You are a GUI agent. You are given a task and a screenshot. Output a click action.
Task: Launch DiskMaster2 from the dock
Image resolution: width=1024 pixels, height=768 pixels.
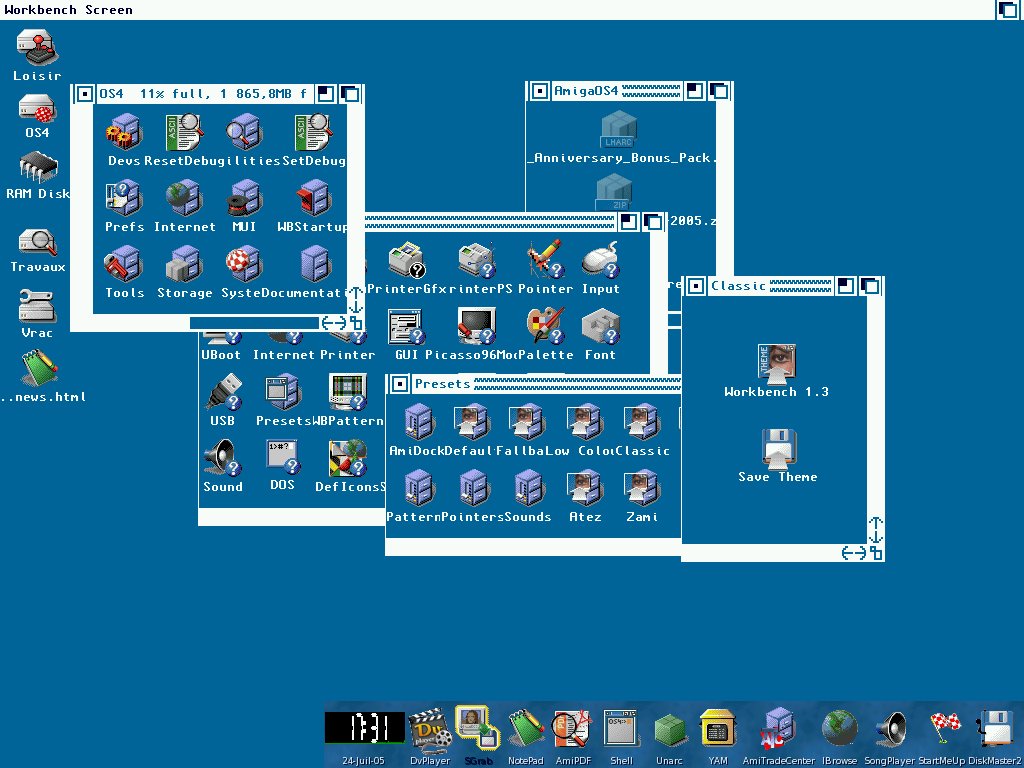[995, 729]
